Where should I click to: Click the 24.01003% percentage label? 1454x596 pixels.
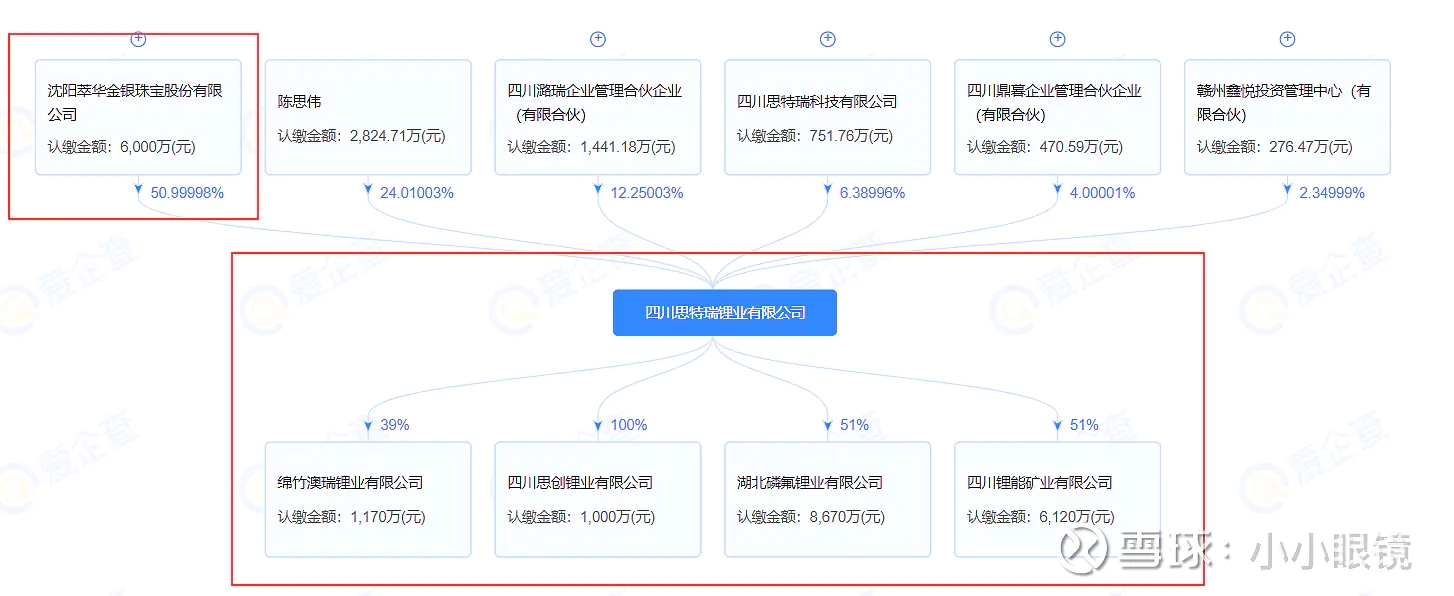[x=418, y=192]
